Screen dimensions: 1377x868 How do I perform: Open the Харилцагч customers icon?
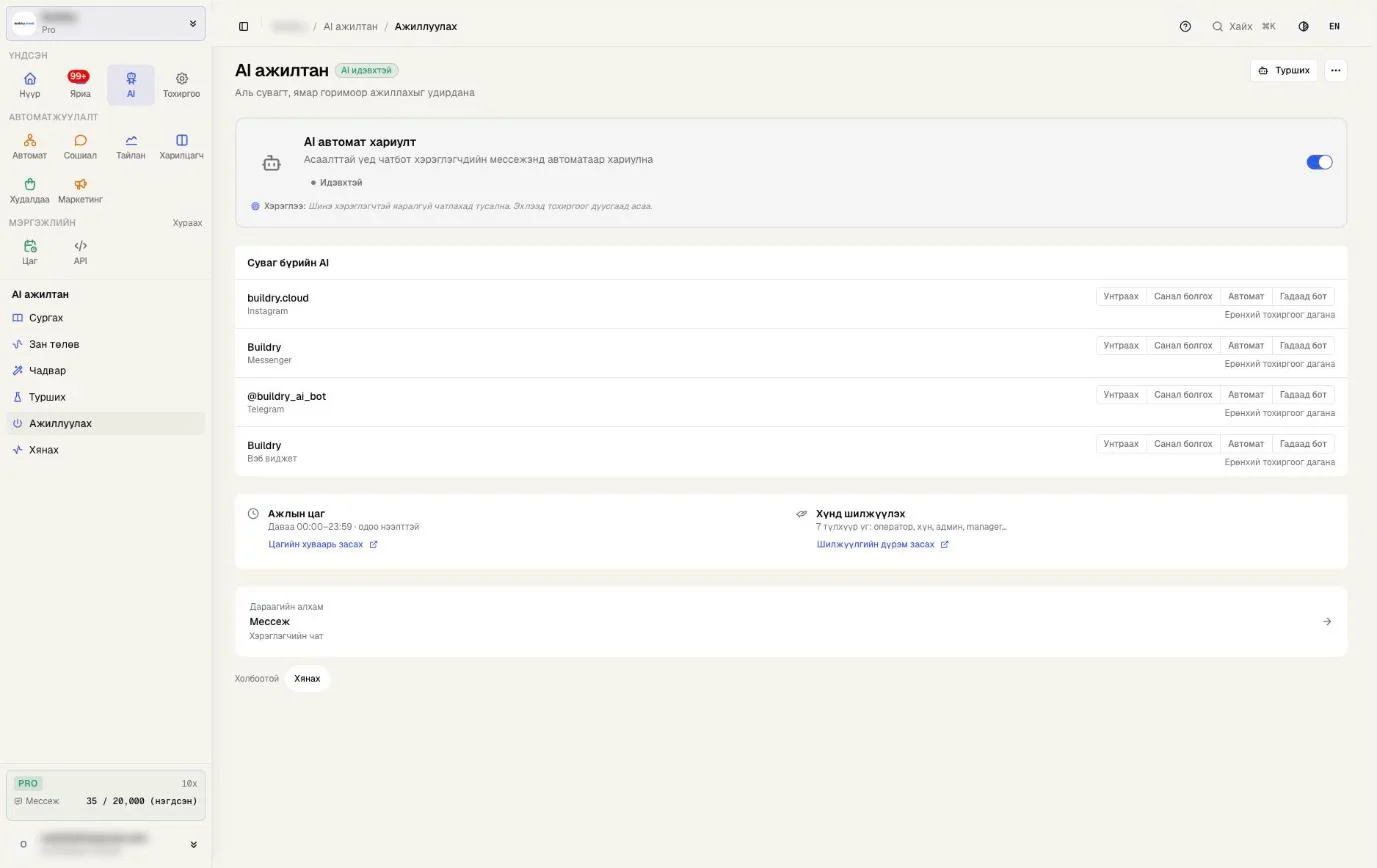click(x=181, y=146)
